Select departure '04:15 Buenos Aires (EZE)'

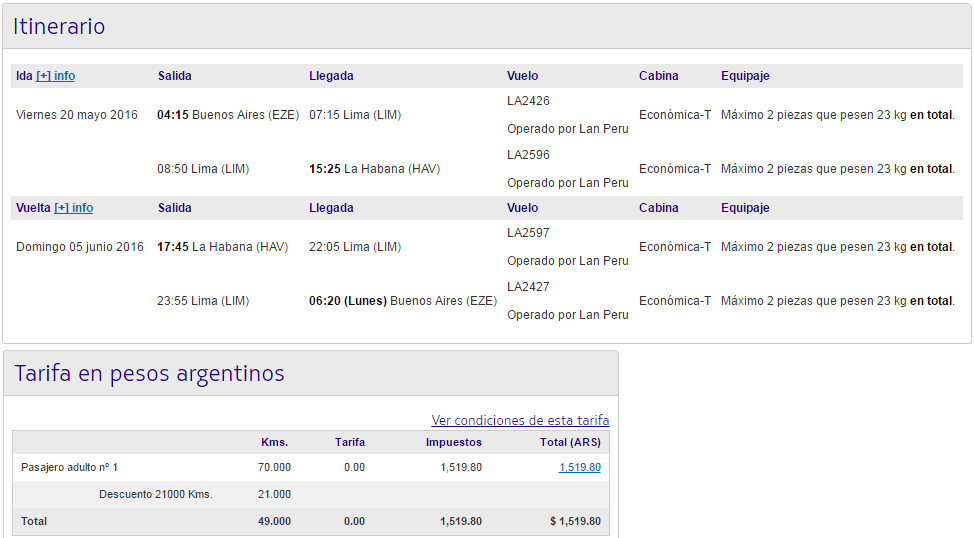coord(228,115)
